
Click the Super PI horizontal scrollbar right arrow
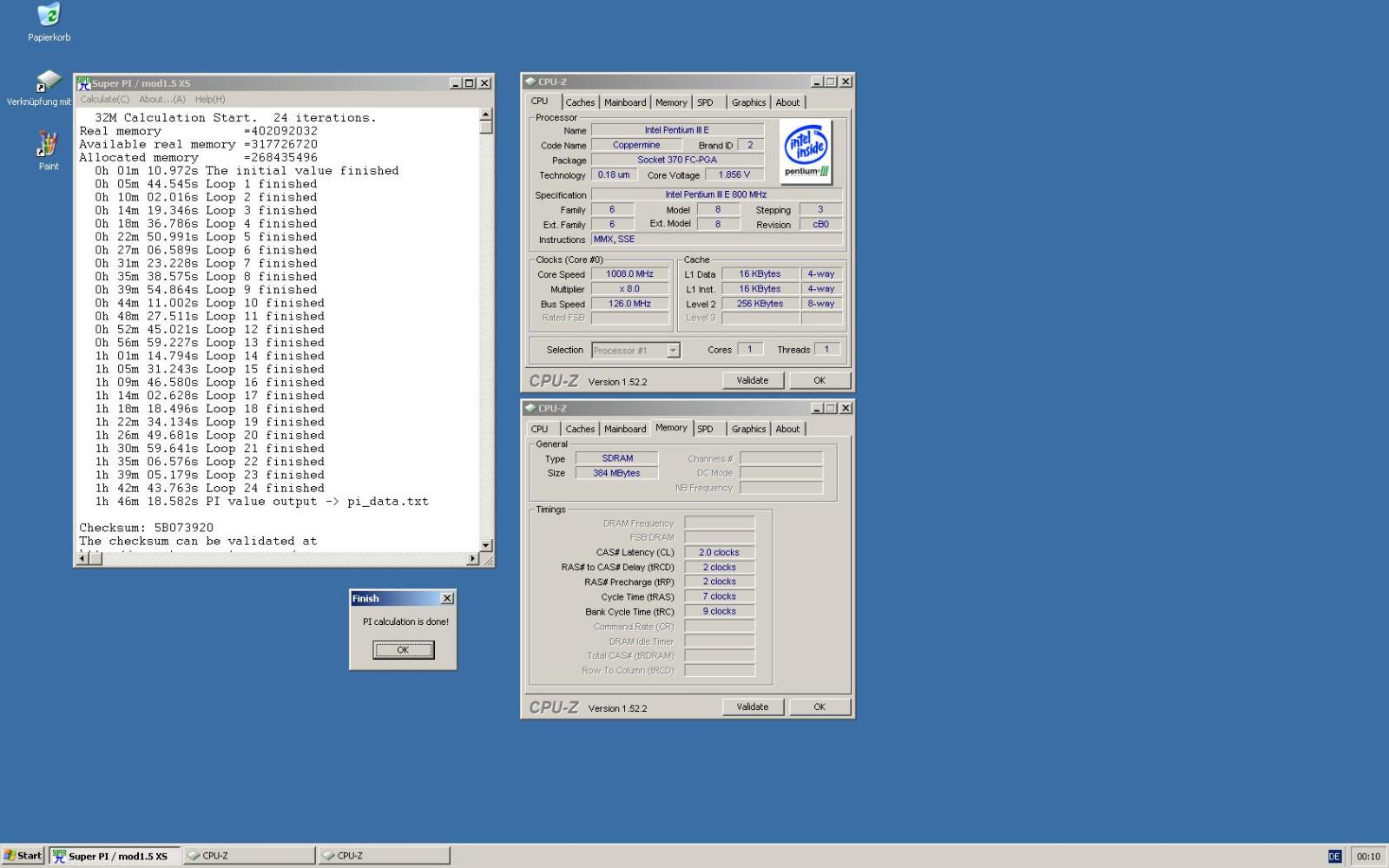[472, 559]
